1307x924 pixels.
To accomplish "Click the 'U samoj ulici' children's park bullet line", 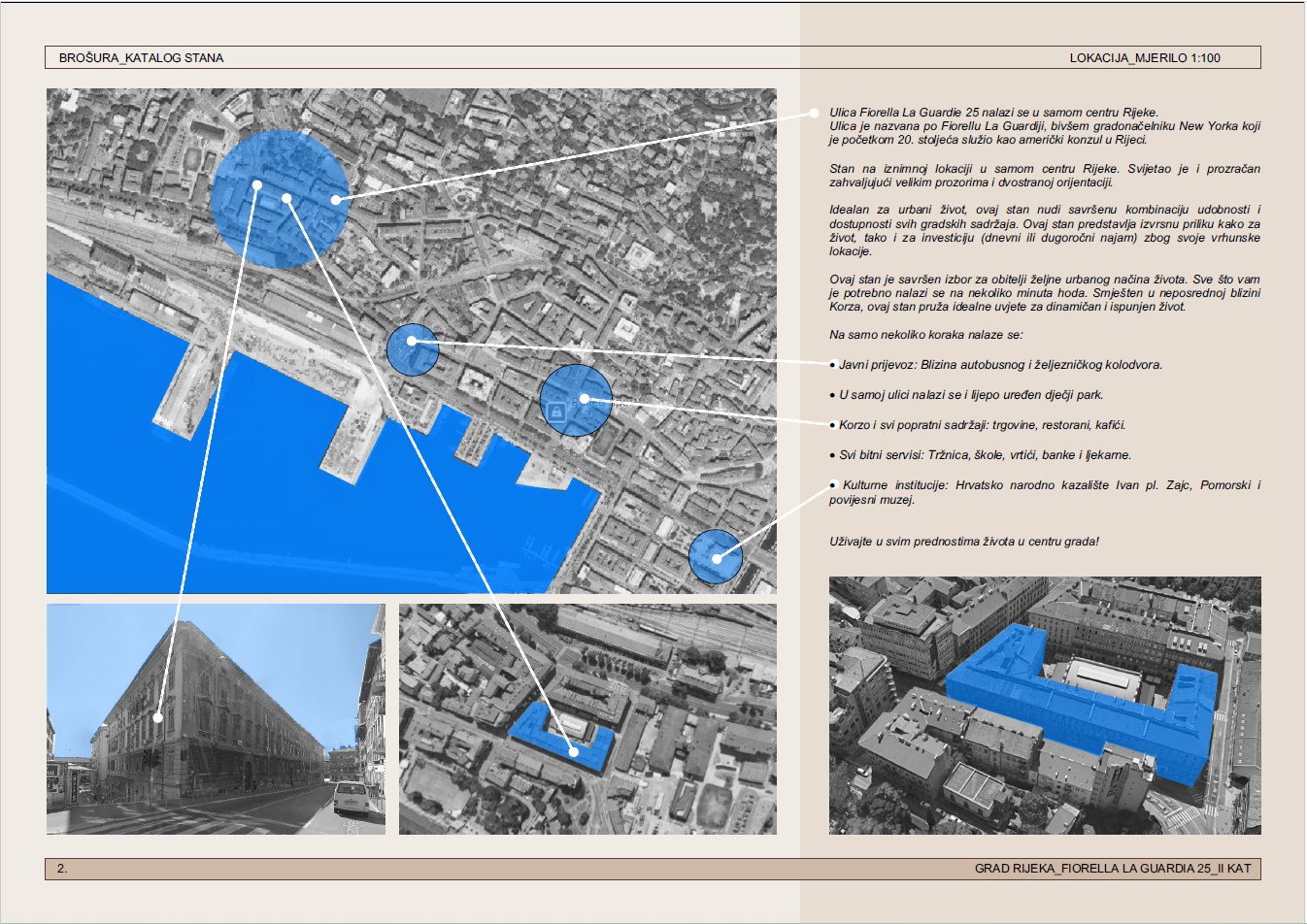I will [x=971, y=395].
